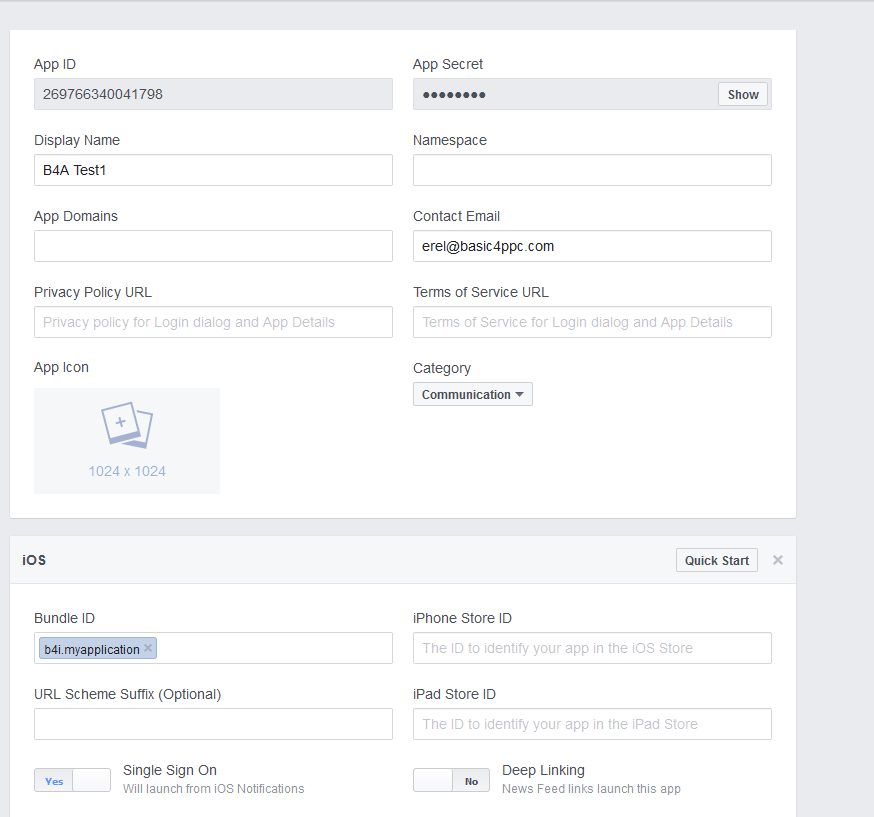Select the read-only App ID field
This screenshot has height=817, width=874.
213,94
